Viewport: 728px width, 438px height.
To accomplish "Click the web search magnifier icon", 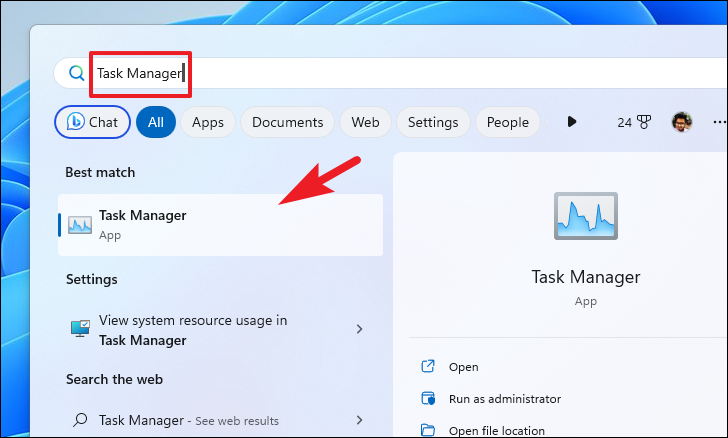I will pos(80,420).
